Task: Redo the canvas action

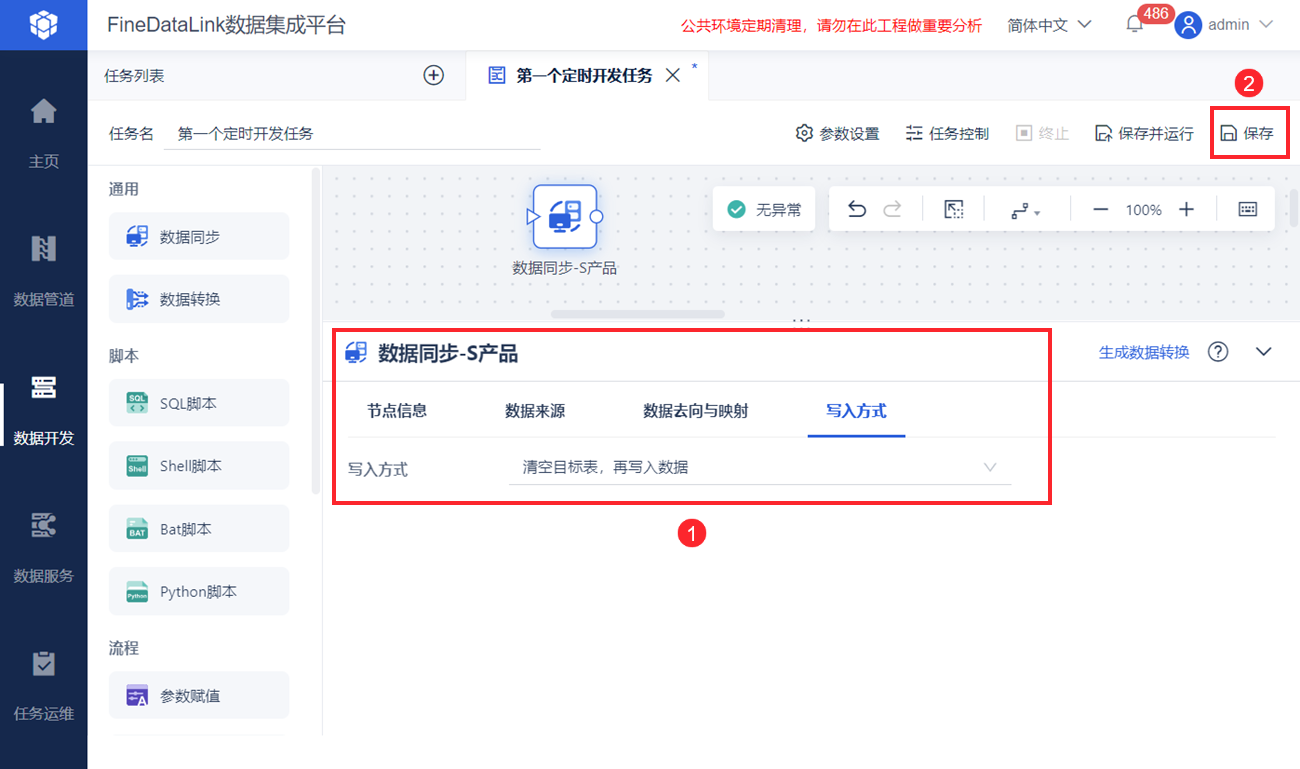Action: [x=892, y=209]
